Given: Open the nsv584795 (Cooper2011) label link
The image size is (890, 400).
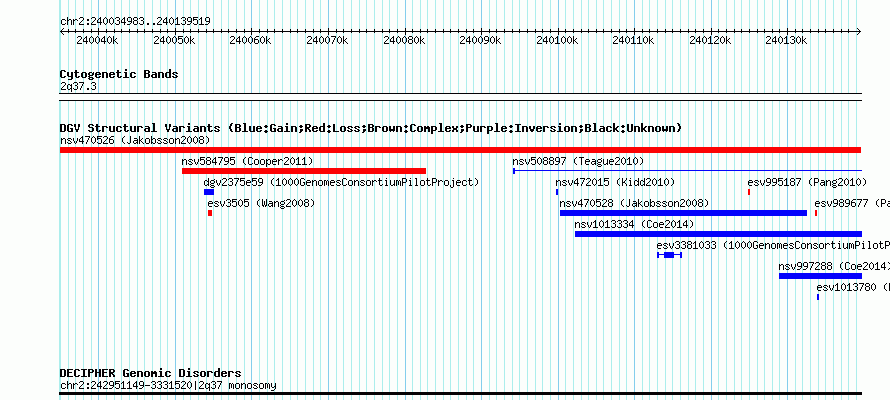Looking at the screenshot, I should click(x=247, y=161).
